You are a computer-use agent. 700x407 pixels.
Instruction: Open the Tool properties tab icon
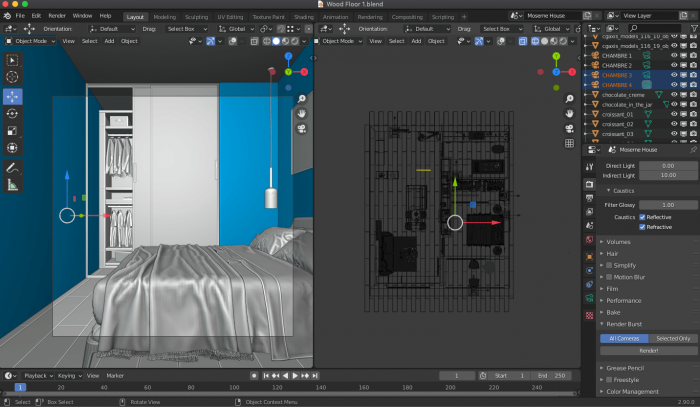tap(589, 166)
